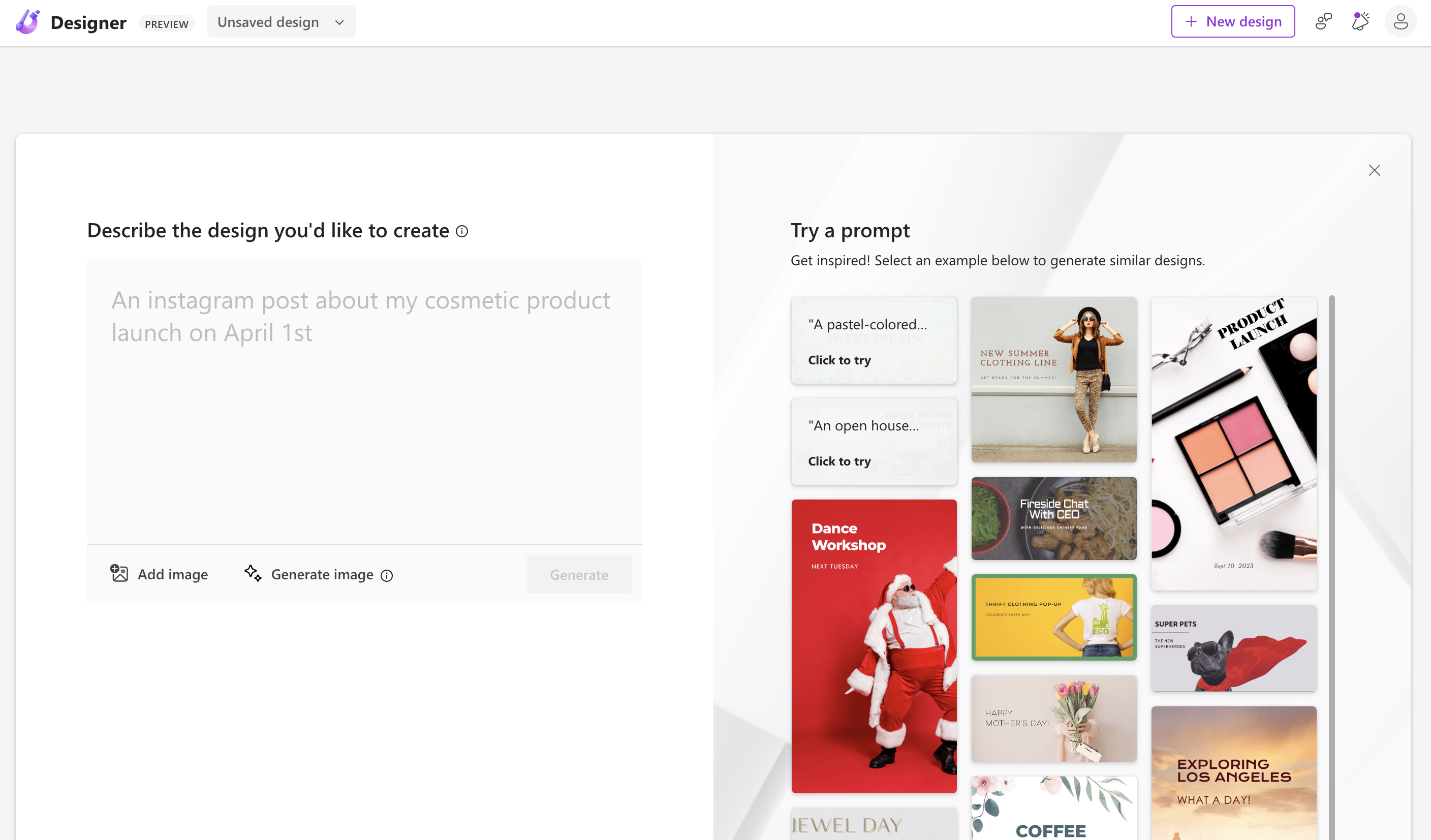The image size is (1431, 840).
Task: Click the examples gallery scrollbar
Action: pyautogui.click(x=1331, y=511)
